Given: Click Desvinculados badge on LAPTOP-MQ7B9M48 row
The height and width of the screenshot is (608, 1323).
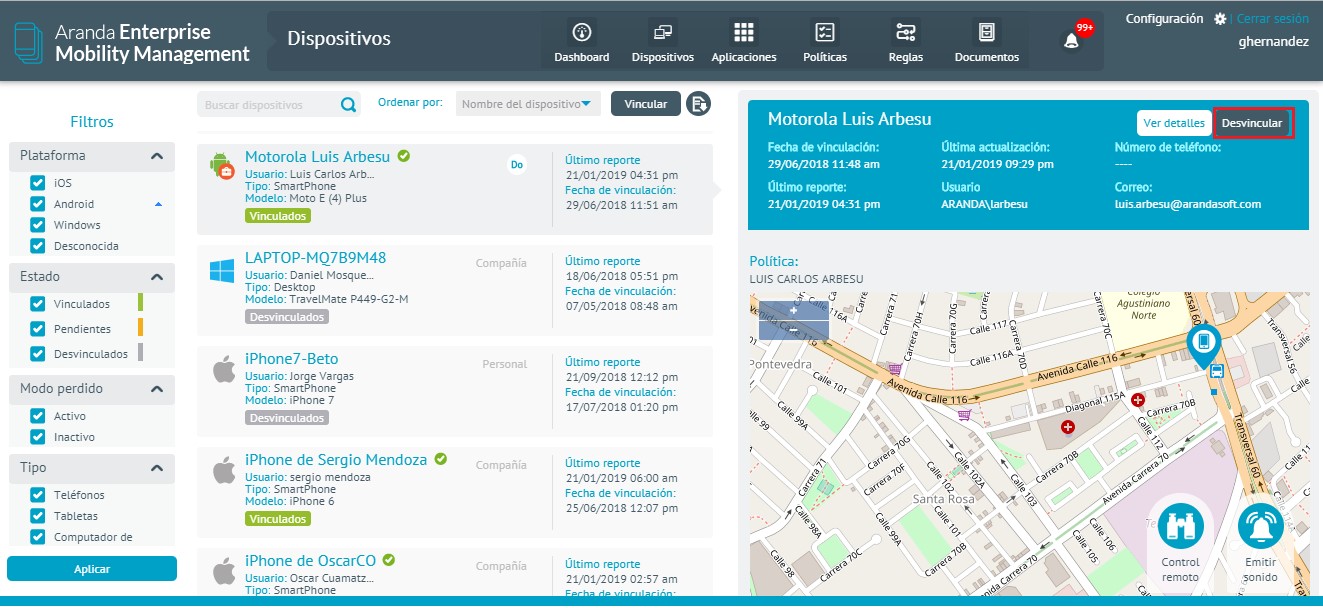Looking at the screenshot, I should [287, 317].
